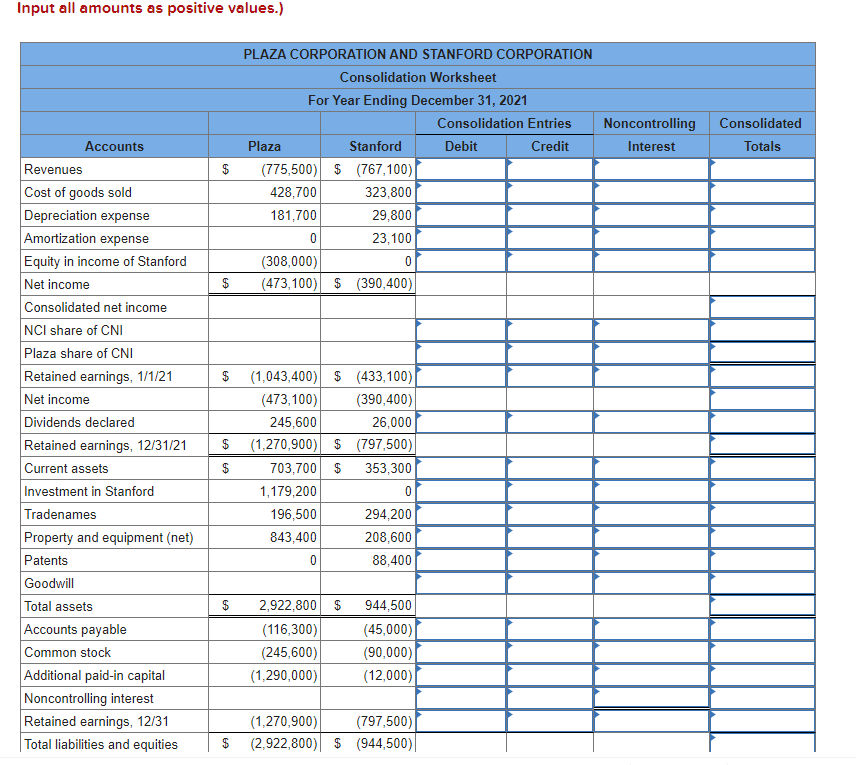This screenshot has width=856, height=765.
Task: Click the Consolidated Totals column header
Action: [762, 135]
